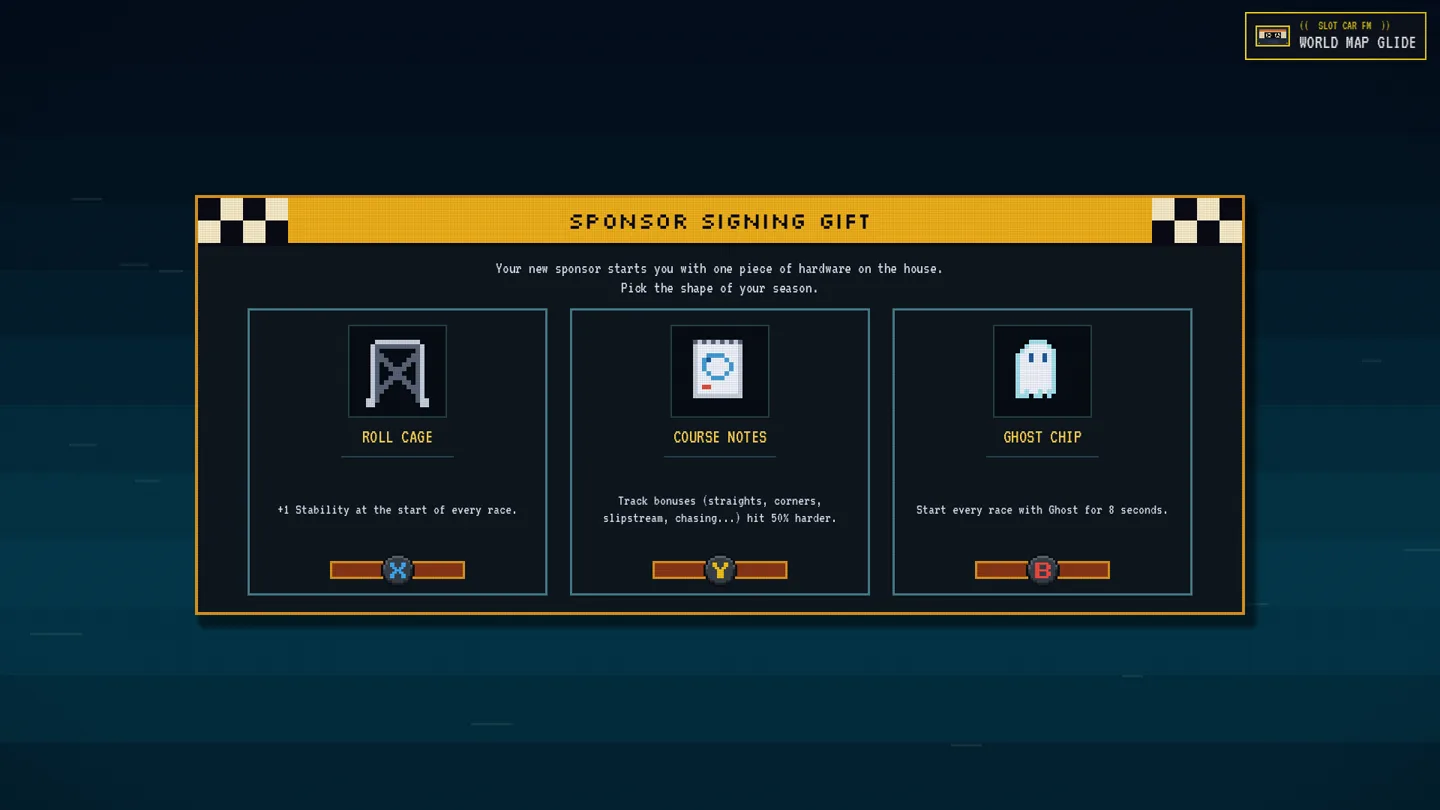Viewport: 1440px width, 810px height.
Task: Select Roll Cage with the X button
Action: coord(397,570)
